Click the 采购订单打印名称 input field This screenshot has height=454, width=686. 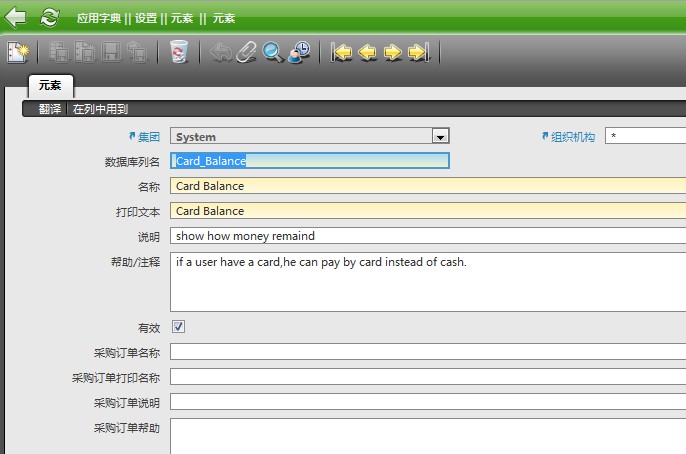pyautogui.click(x=428, y=377)
